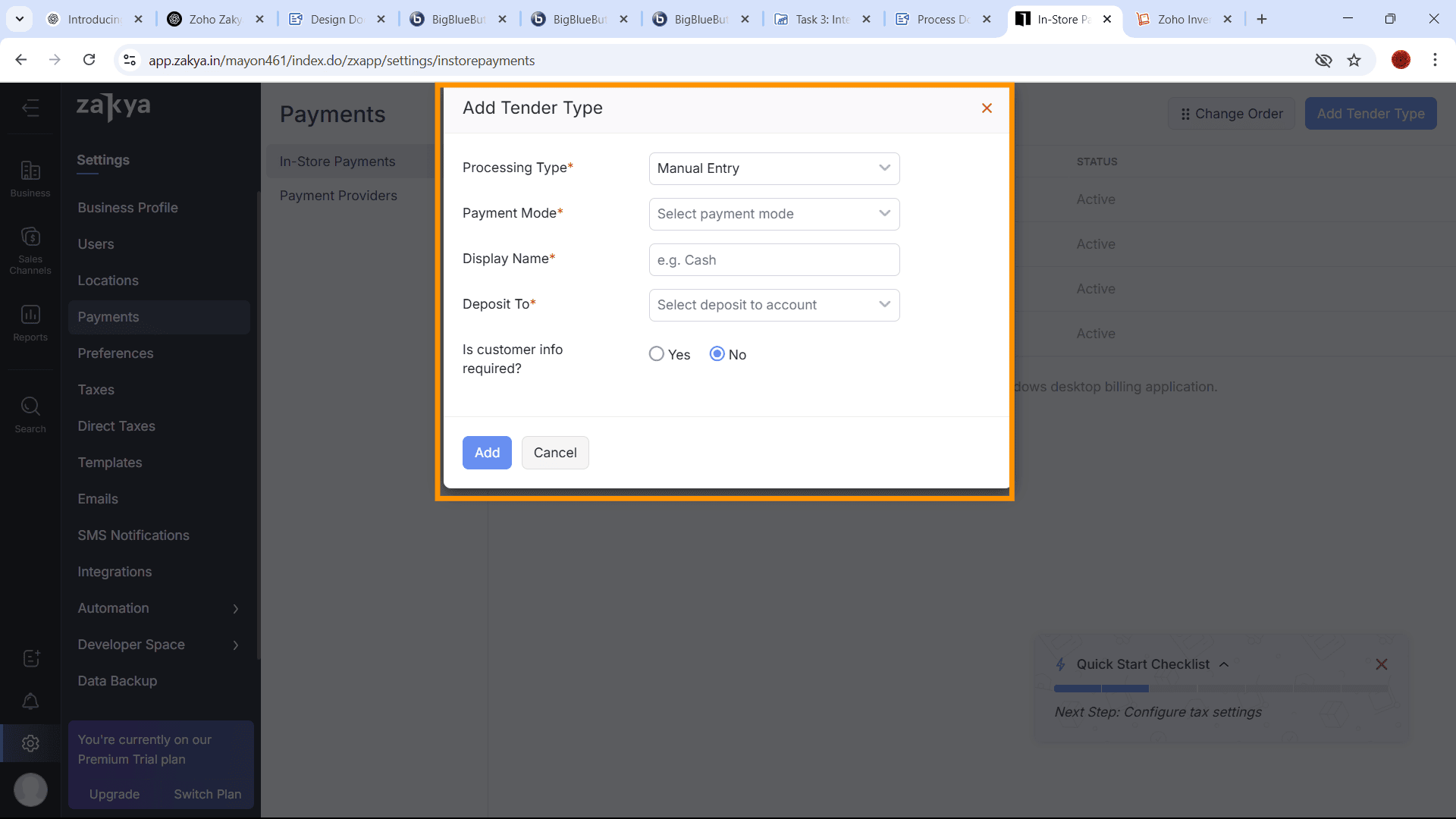The height and width of the screenshot is (819, 1456).
Task: Click the browser address bar URL
Action: click(341, 61)
